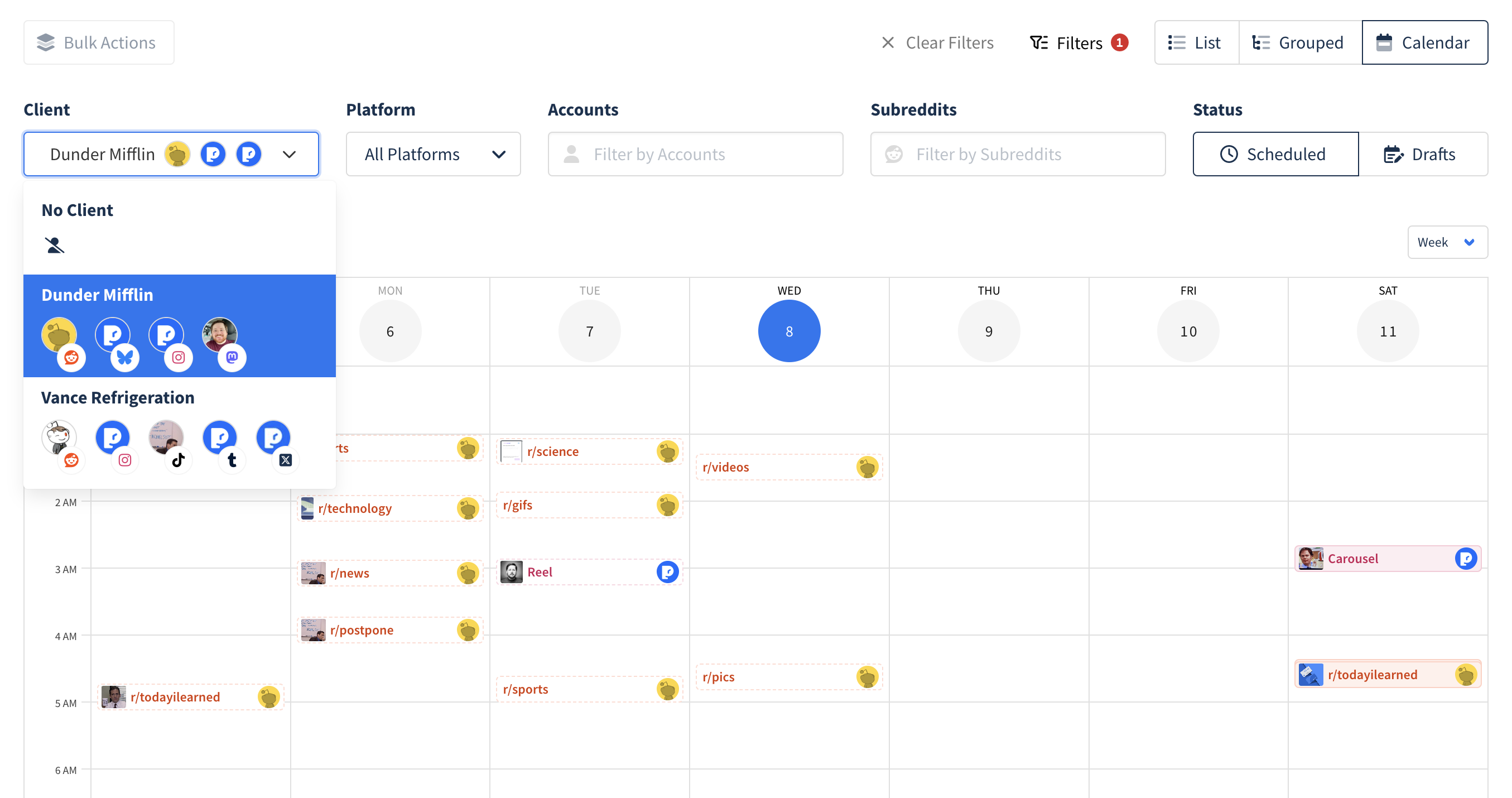
Task: Click Dunder Mifflin's Mastodon account avatar
Action: (219, 336)
